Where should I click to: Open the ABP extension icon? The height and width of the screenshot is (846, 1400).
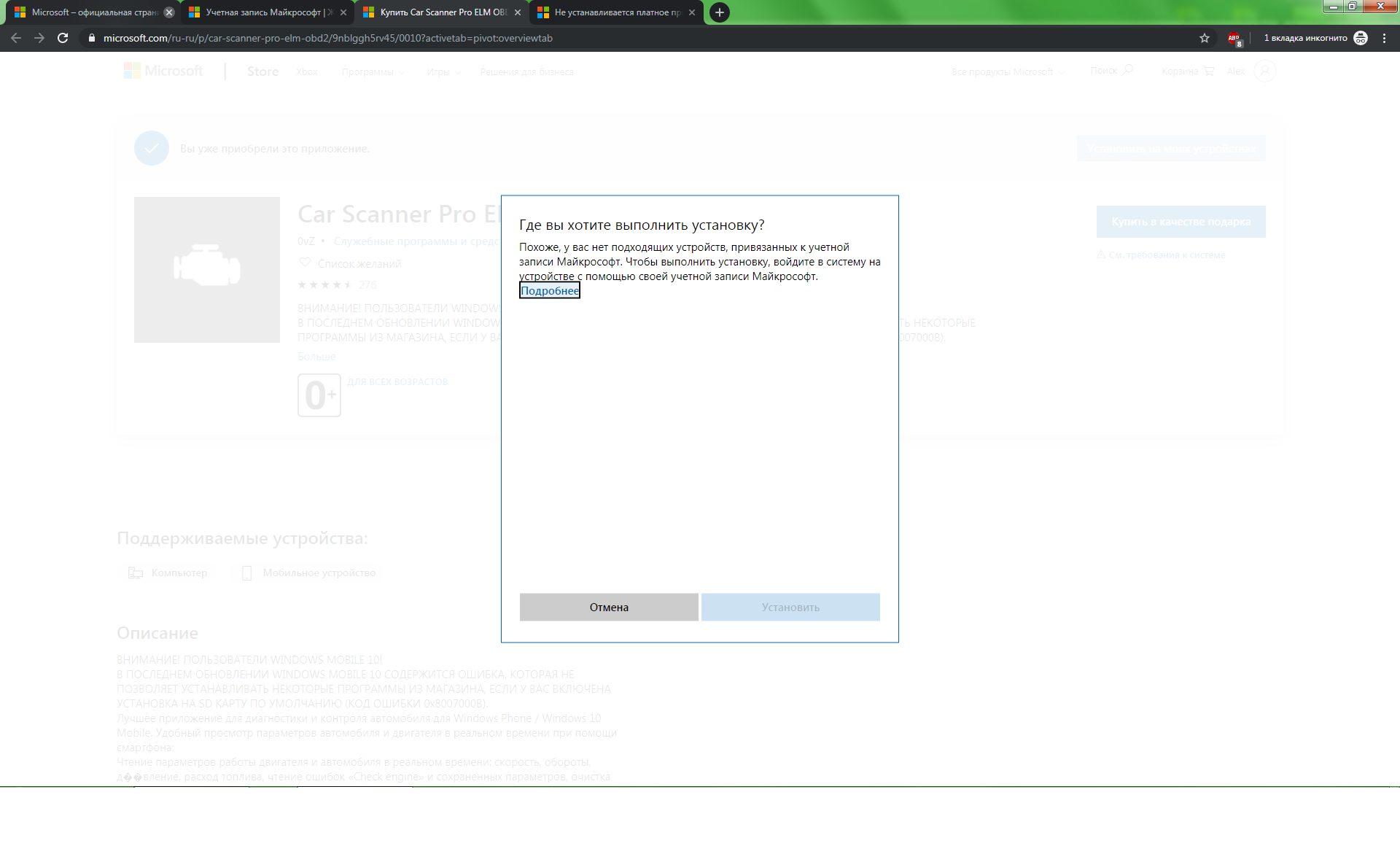coord(1234,38)
